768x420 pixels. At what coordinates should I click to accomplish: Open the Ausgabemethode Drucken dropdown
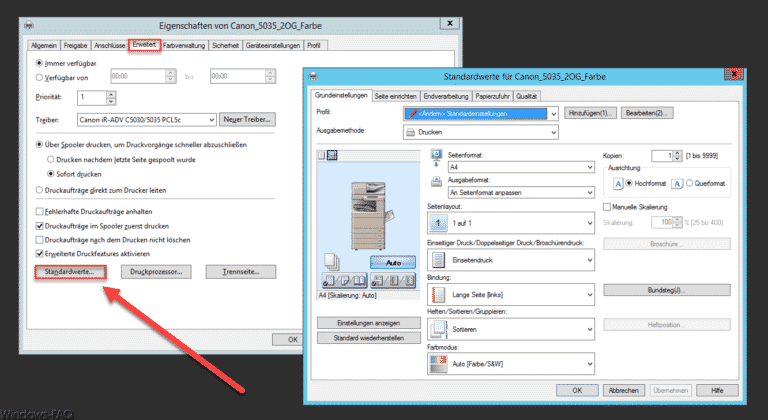pos(480,132)
